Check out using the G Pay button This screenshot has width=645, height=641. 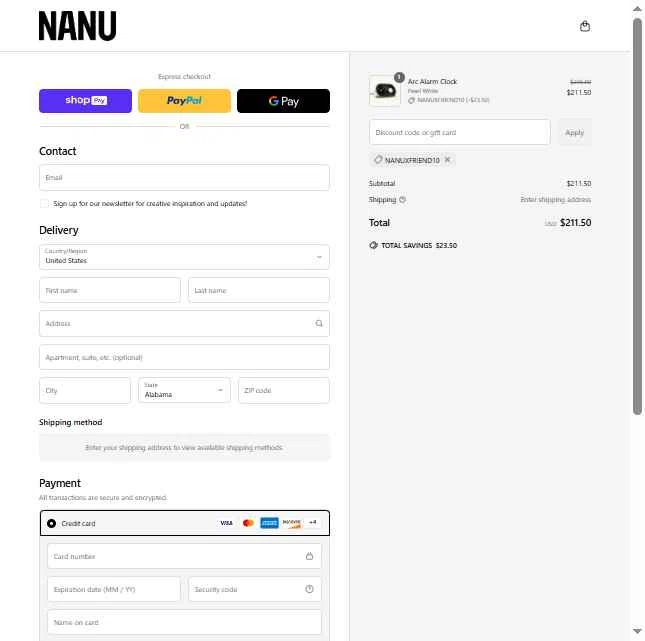point(283,101)
